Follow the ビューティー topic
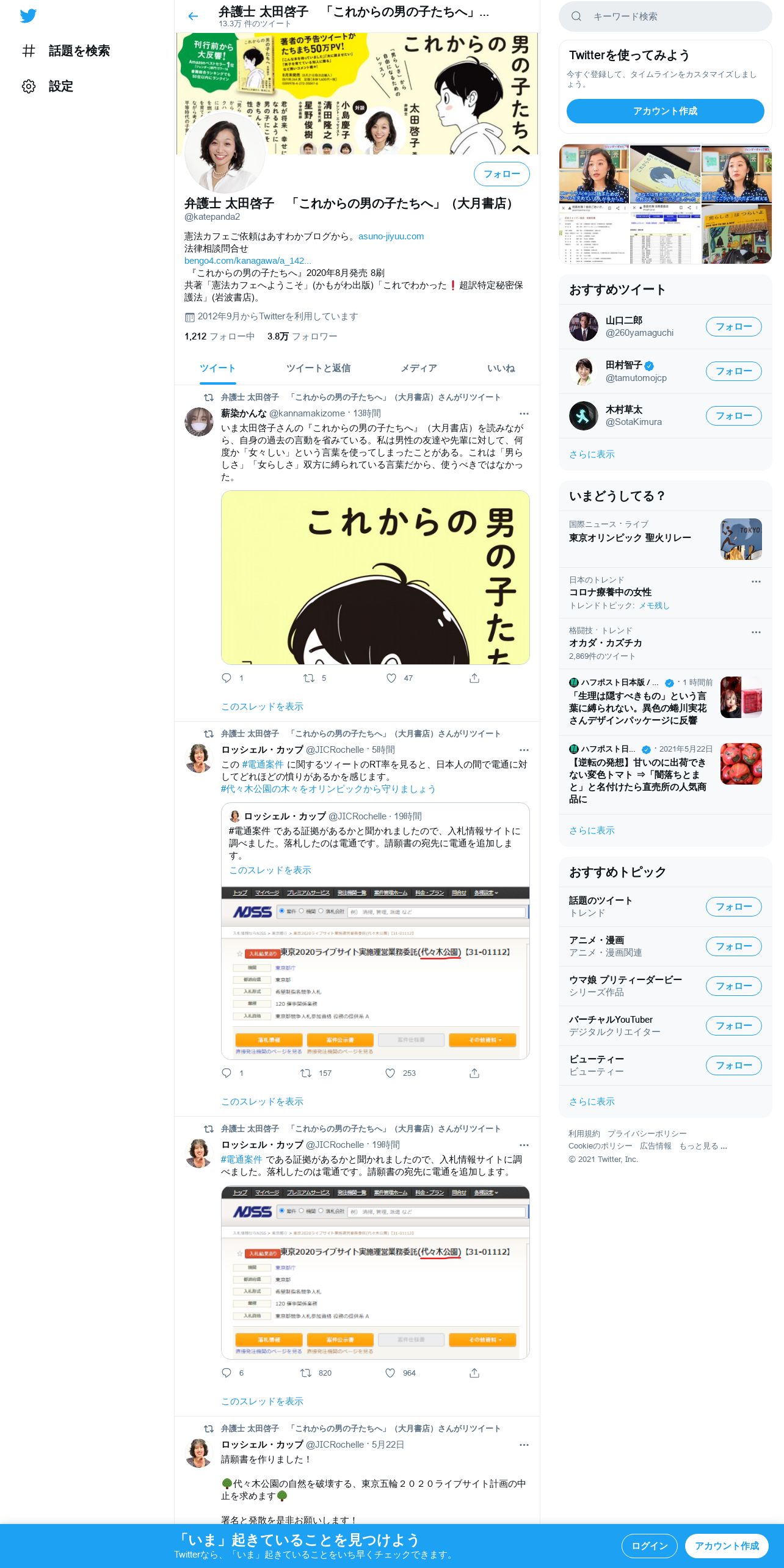Viewport: 784px width, 1568px height. click(x=734, y=1065)
